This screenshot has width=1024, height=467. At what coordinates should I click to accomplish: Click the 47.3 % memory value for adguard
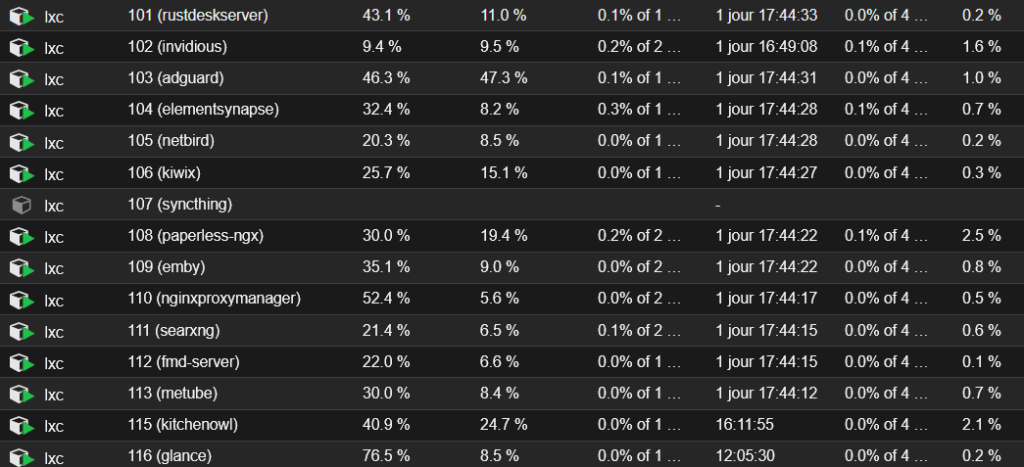click(x=504, y=78)
